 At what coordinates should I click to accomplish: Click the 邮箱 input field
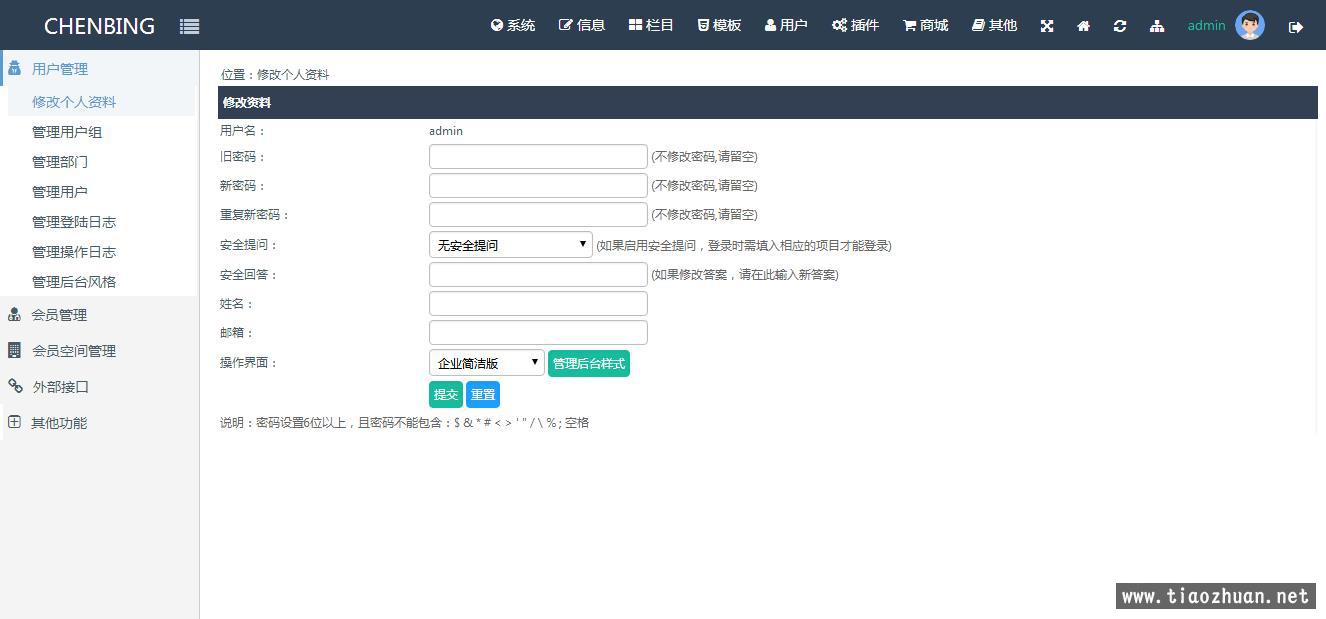point(538,333)
